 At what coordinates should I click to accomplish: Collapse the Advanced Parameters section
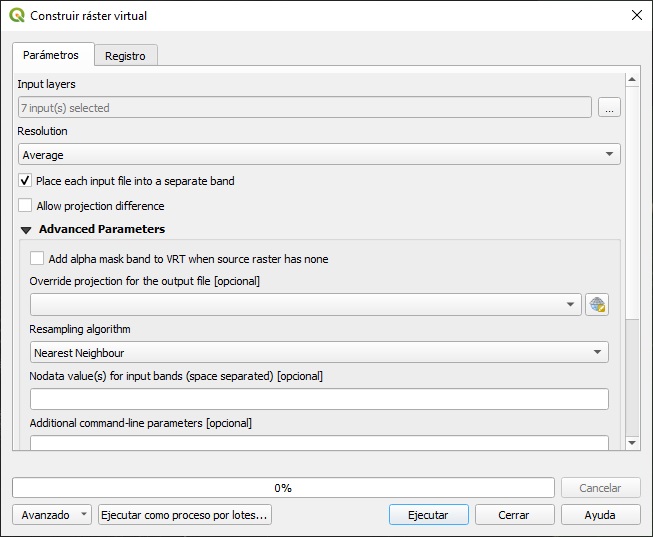pyautogui.click(x=26, y=230)
